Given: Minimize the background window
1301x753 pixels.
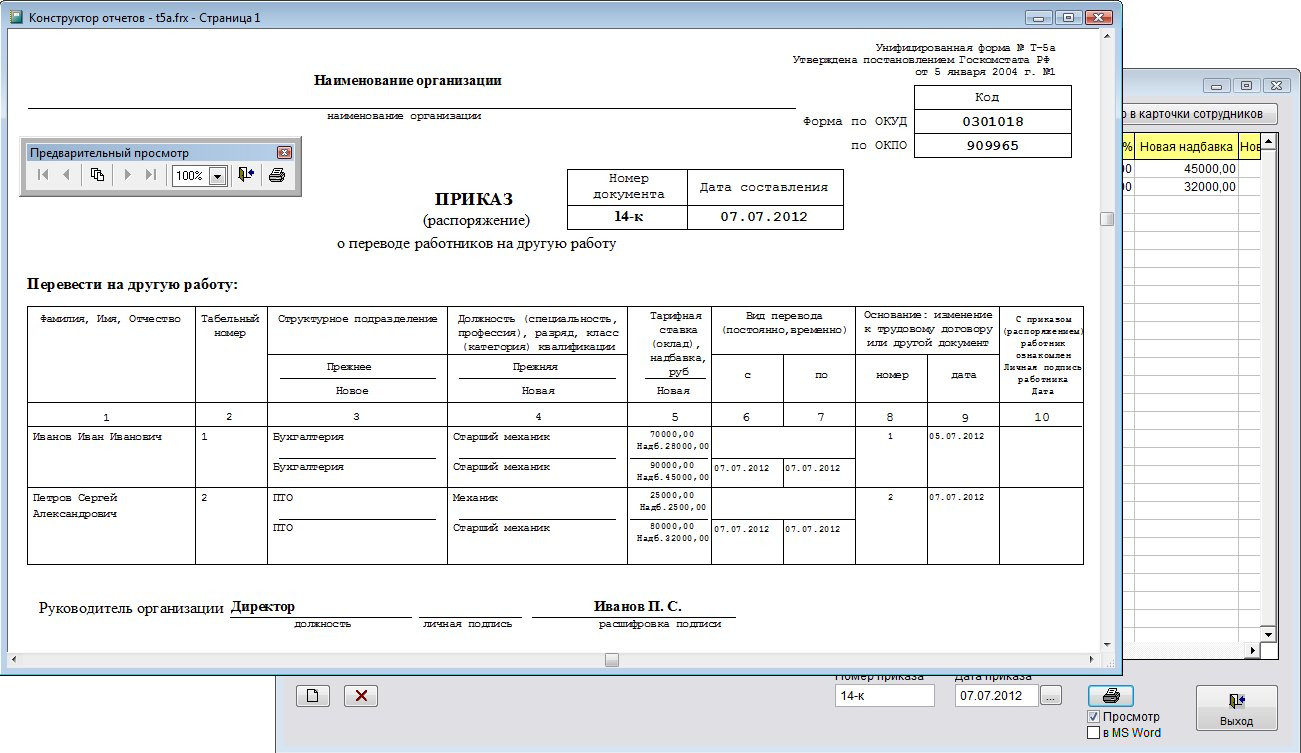Looking at the screenshot, I should coord(1217,86).
